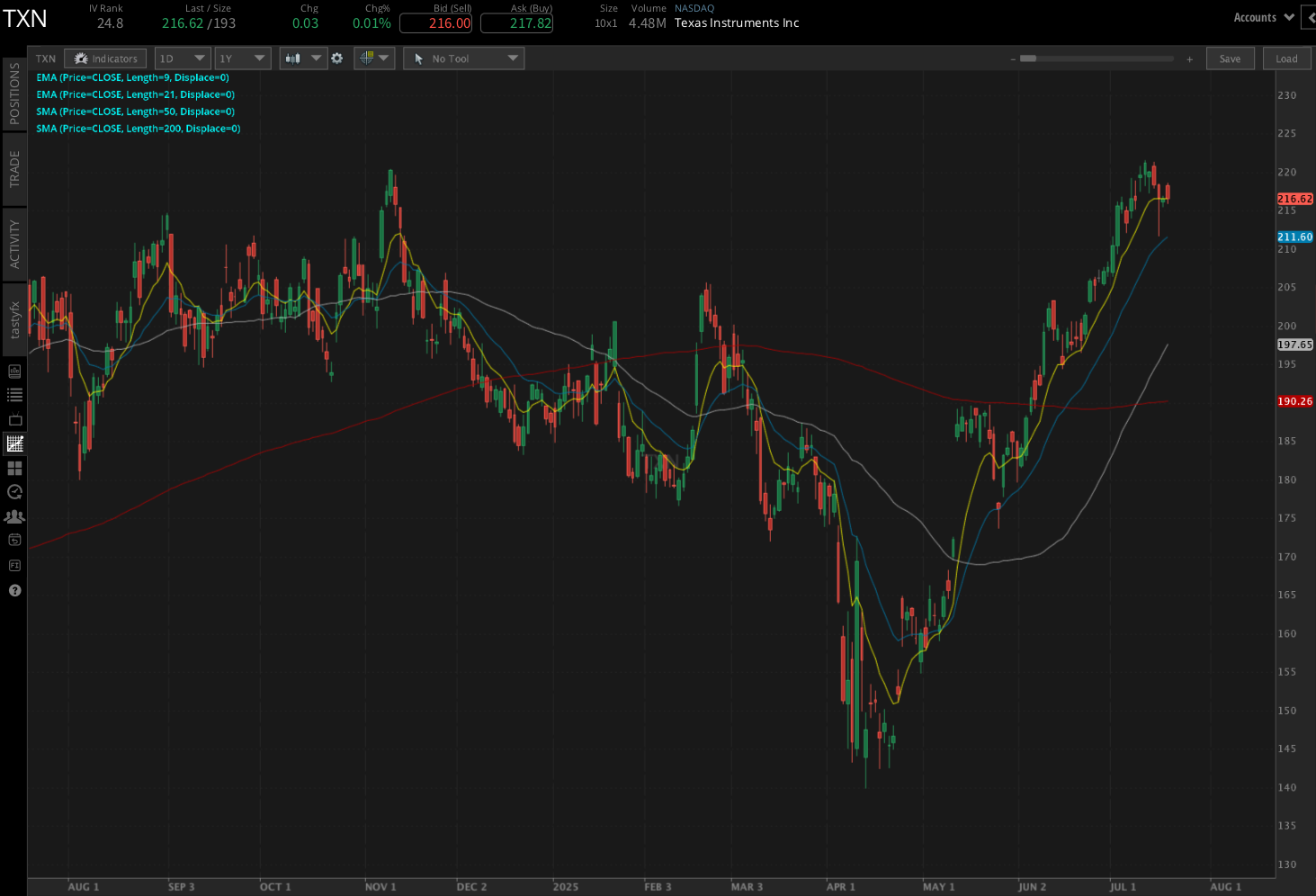Open the trade history clock icon
1316x896 pixels.
coord(14,491)
